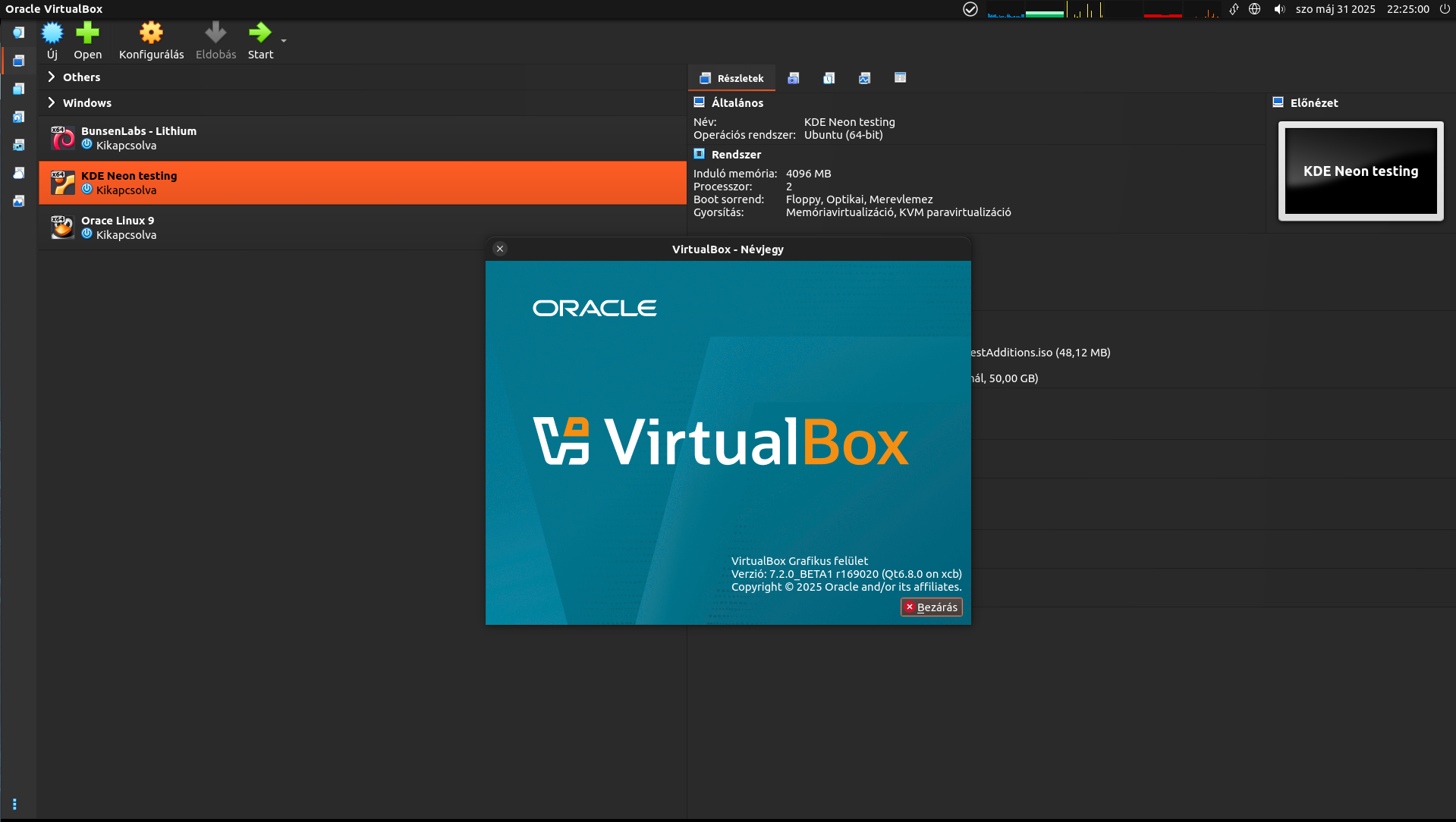Viewport: 1456px width, 822px height.
Task: Click the Előnézet section header
Action: pyautogui.click(x=1314, y=102)
